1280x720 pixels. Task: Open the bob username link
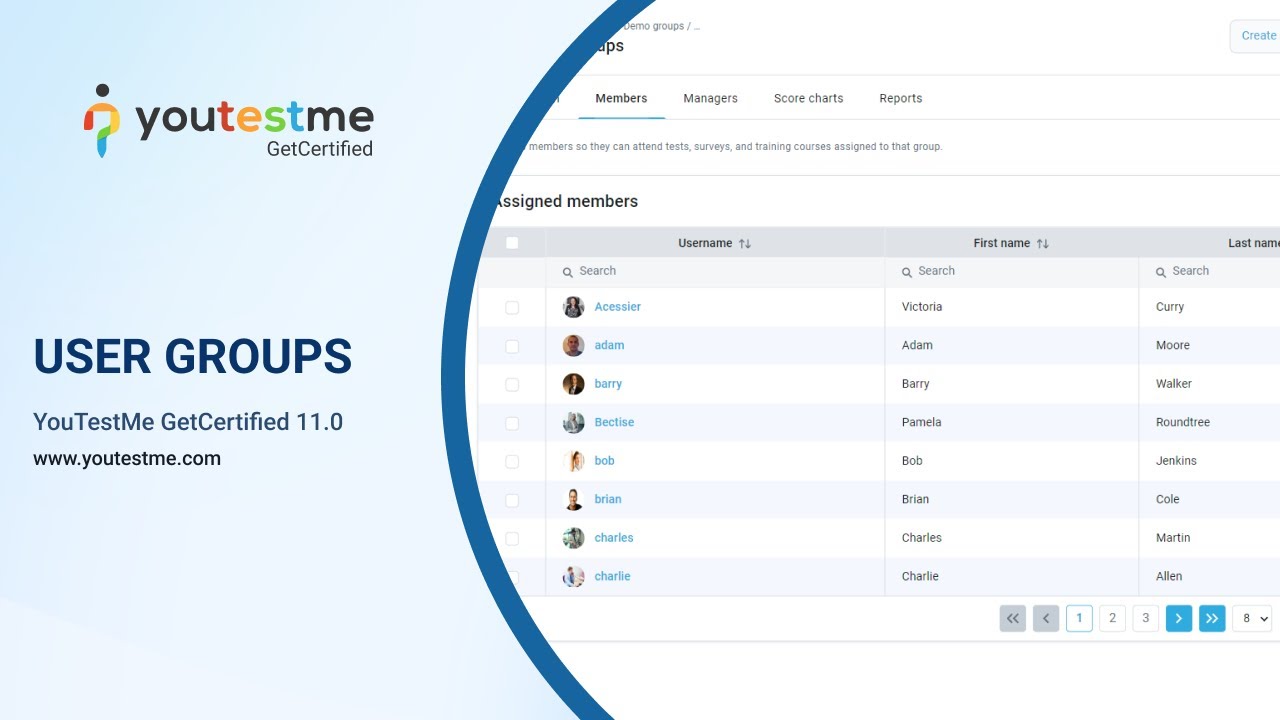[604, 461]
